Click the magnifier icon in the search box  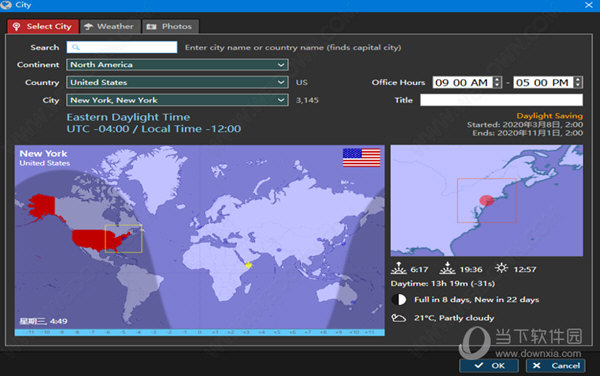76,47
